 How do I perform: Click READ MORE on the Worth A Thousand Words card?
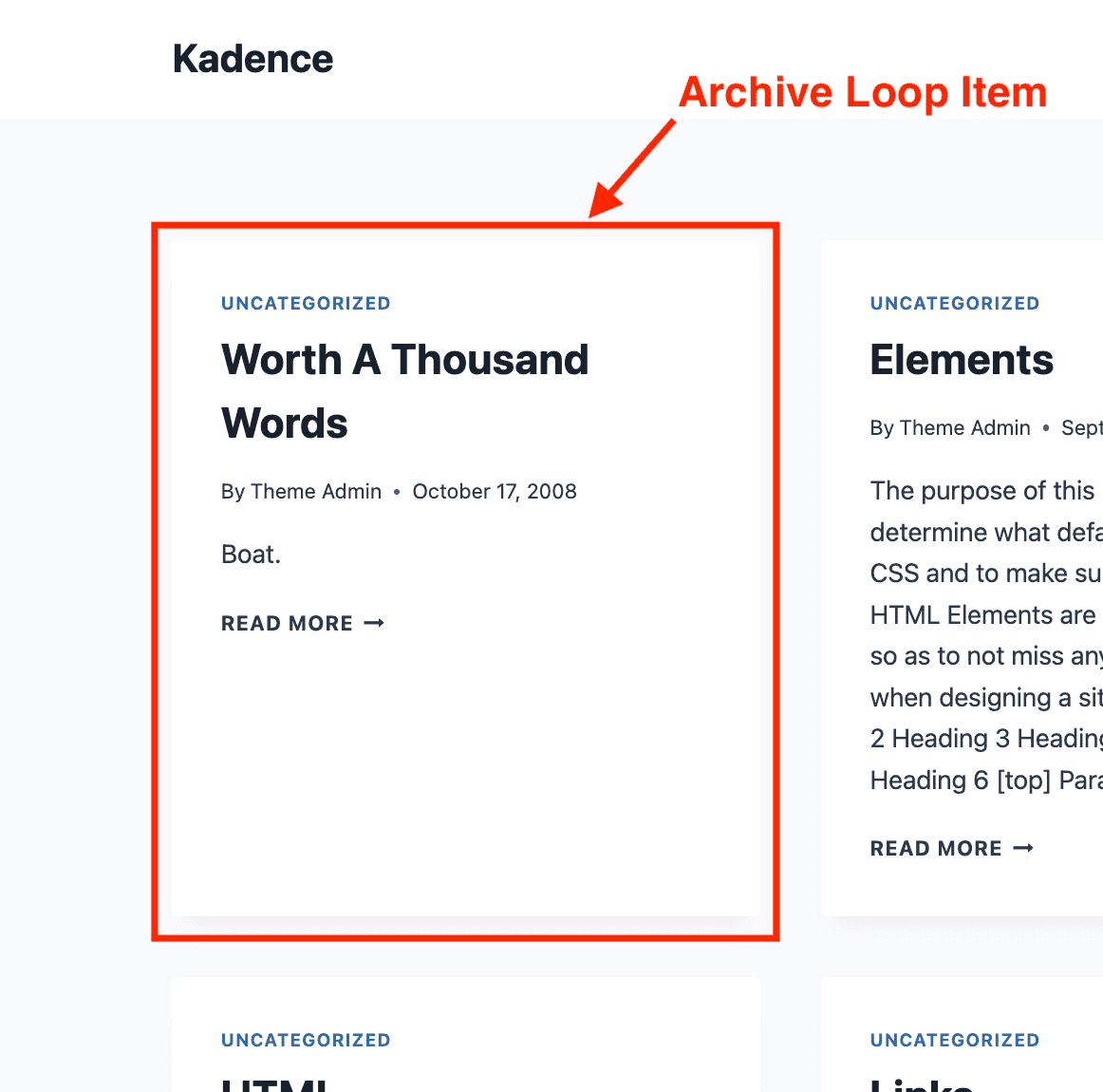[288, 623]
